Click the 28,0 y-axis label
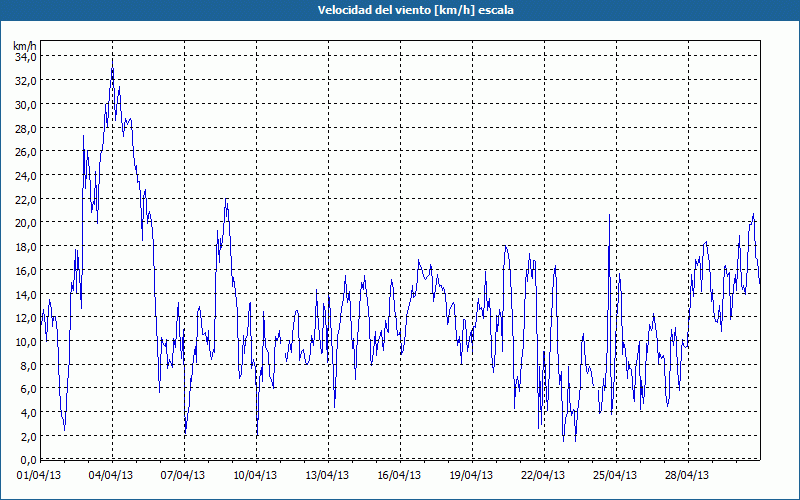 tap(26, 129)
